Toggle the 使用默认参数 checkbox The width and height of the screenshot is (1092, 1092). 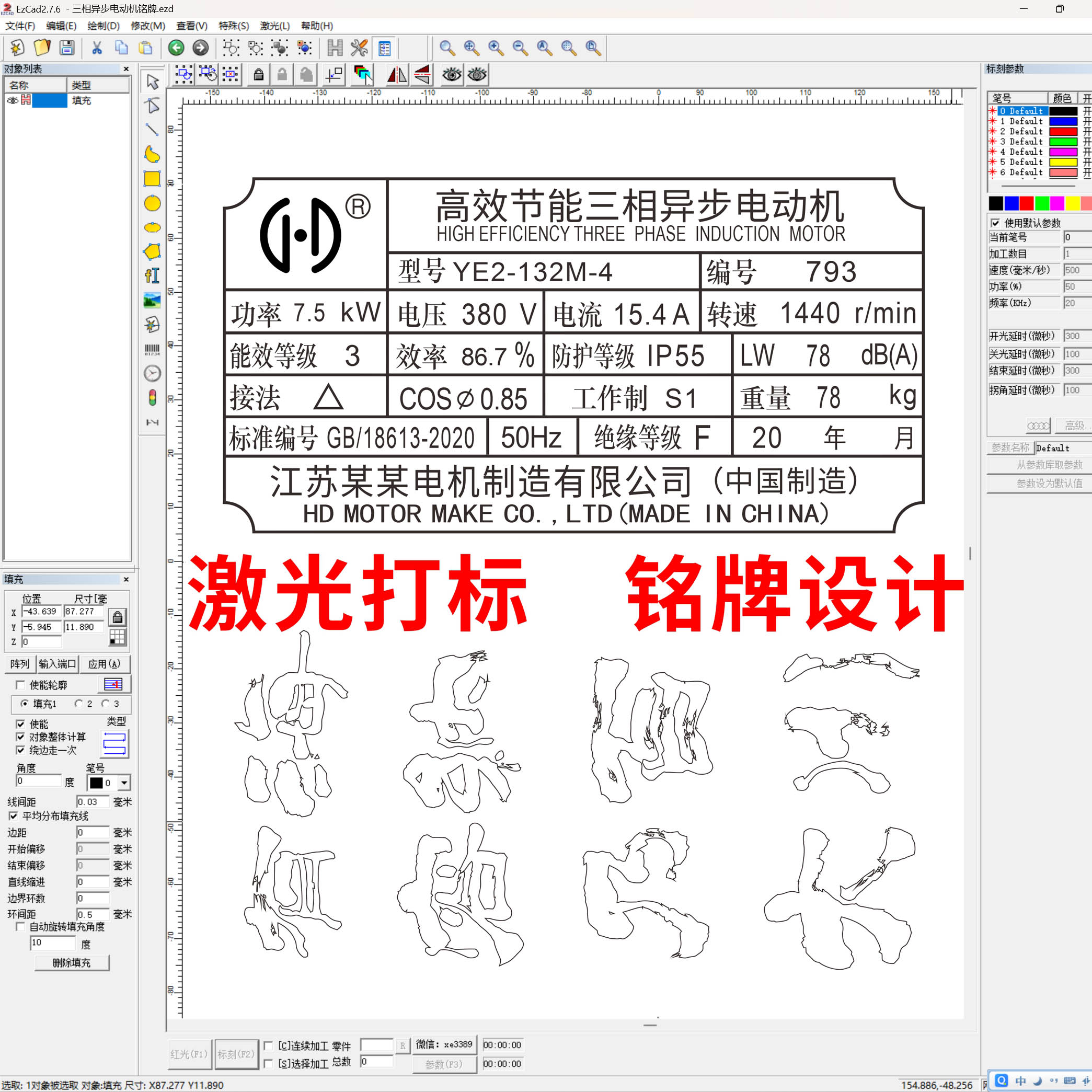pos(995,223)
